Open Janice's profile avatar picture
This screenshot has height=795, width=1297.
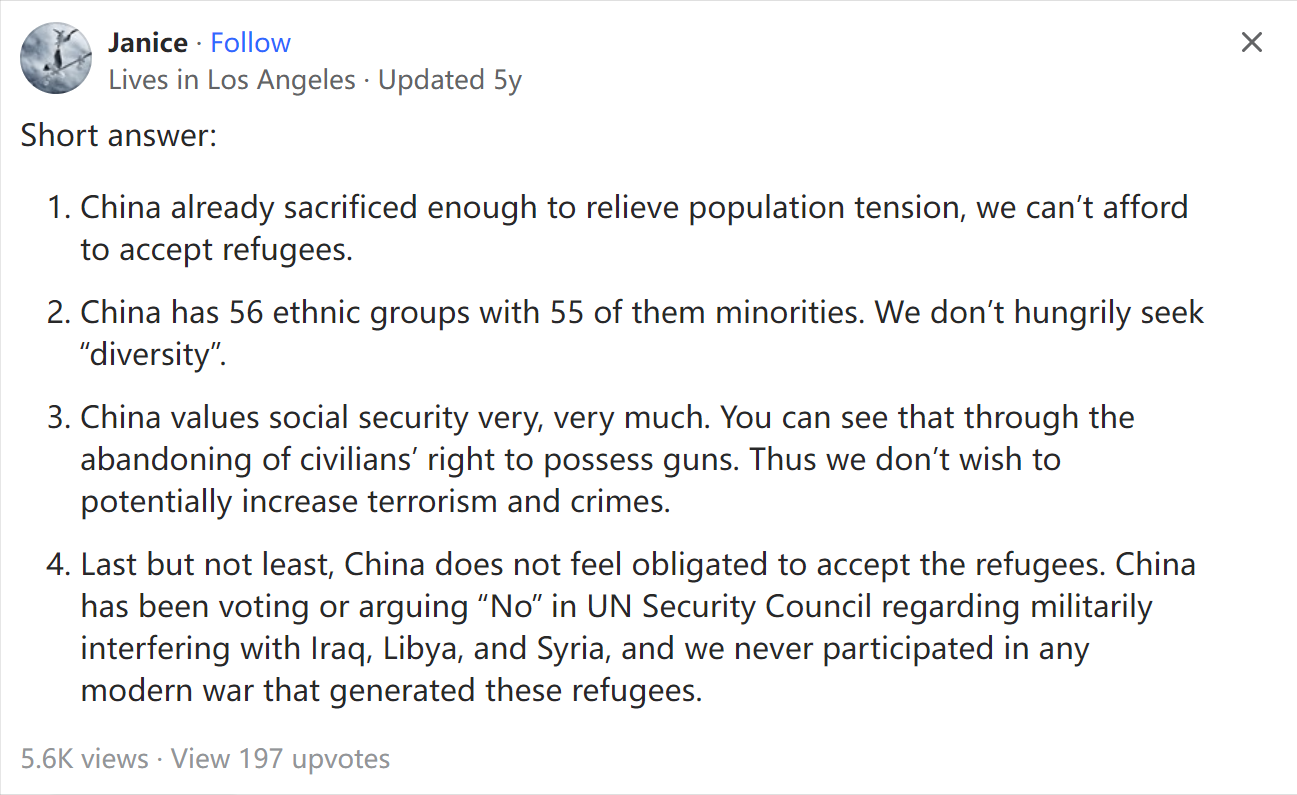click(56, 58)
